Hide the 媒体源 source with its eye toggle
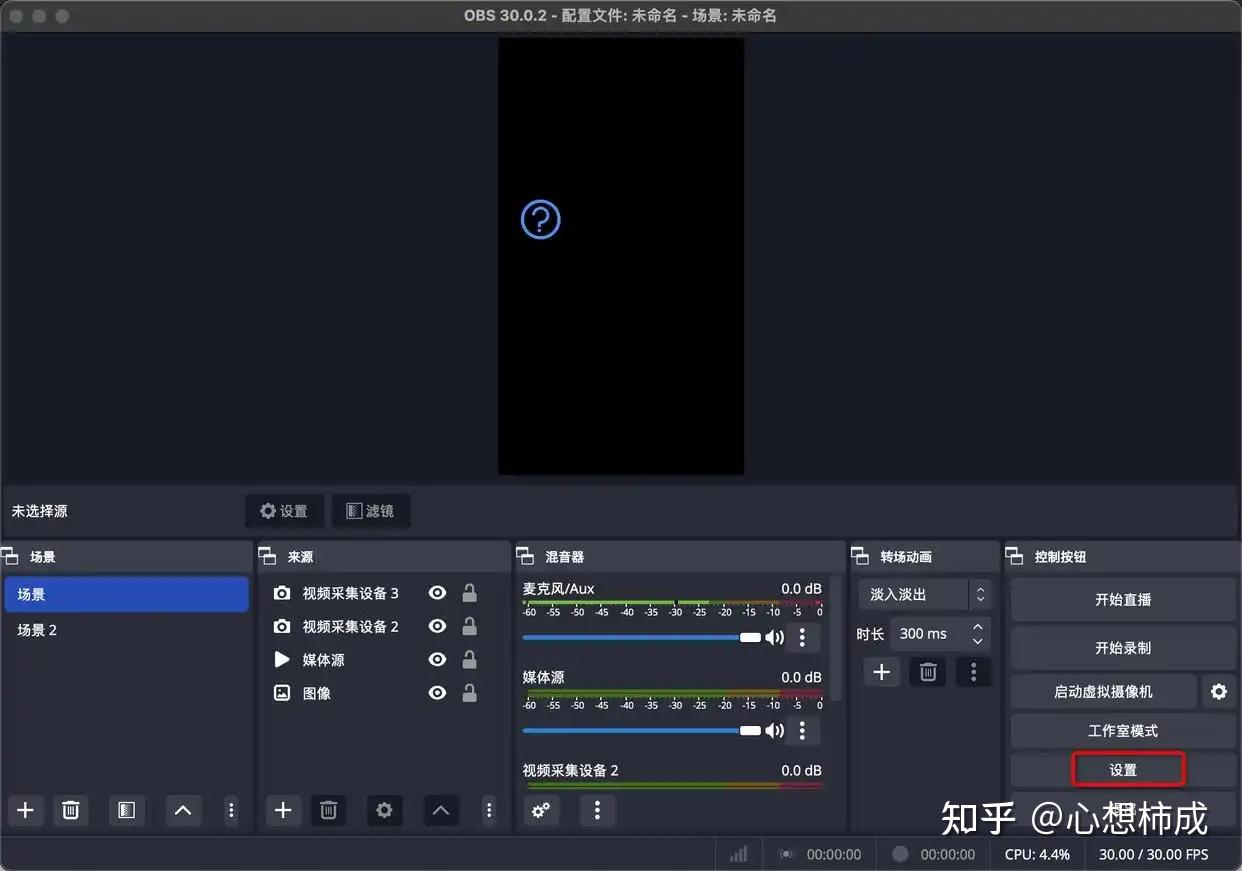 [x=437, y=659]
